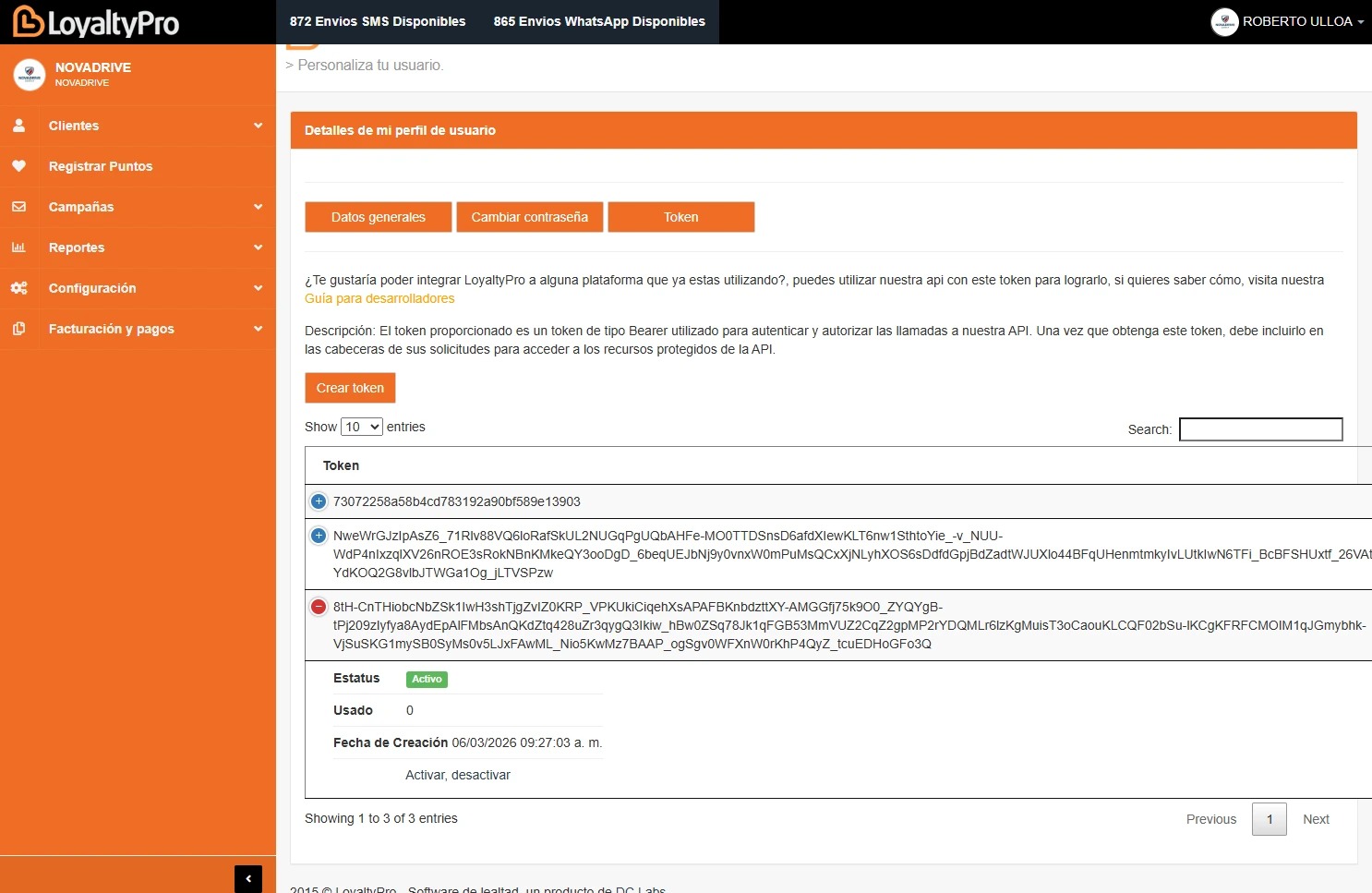Viewport: 1372px width, 893px height.
Task: Select page 1 in pagination
Action: (x=1270, y=819)
